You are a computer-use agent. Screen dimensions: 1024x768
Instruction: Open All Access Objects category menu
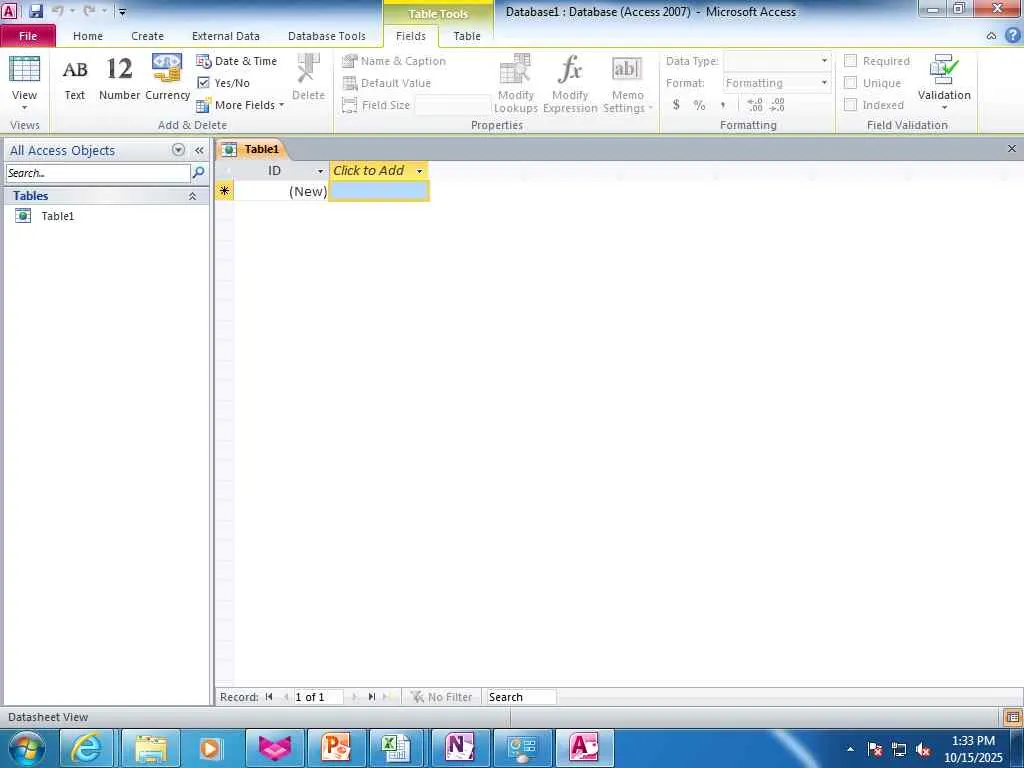(178, 150)
